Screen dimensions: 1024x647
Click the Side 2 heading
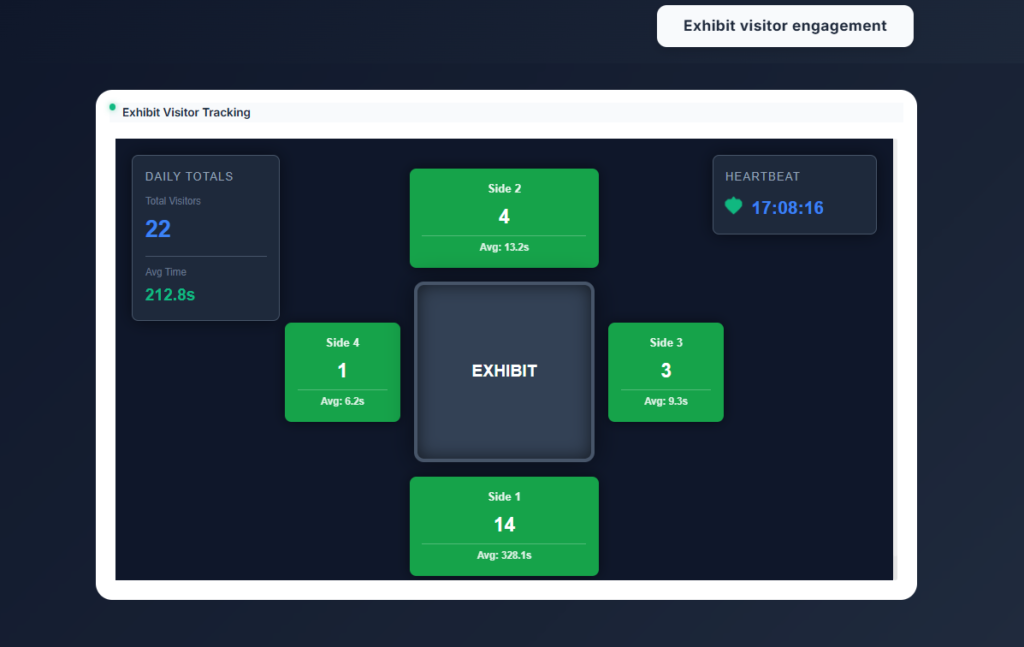click(504, 189)
